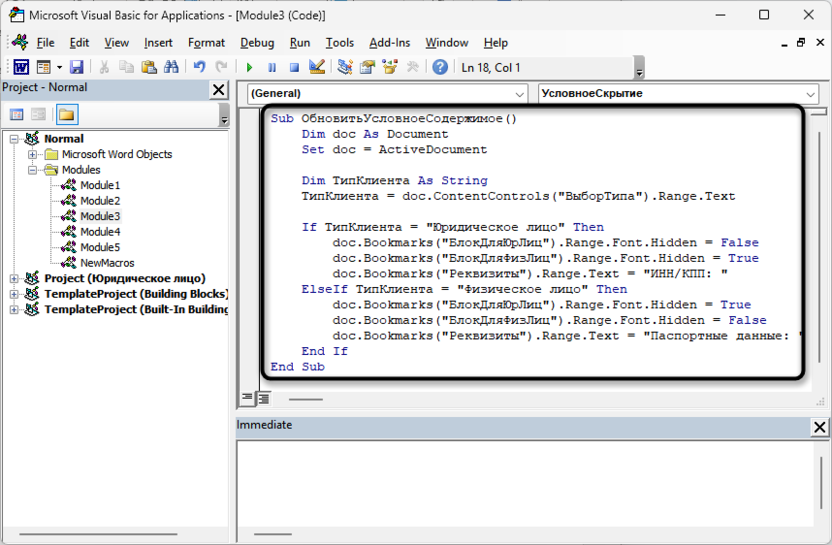The width and height of the screenshot is (832, 545).
Task: Click the View Microsoft Word icon
Action: tap(20, 67)
